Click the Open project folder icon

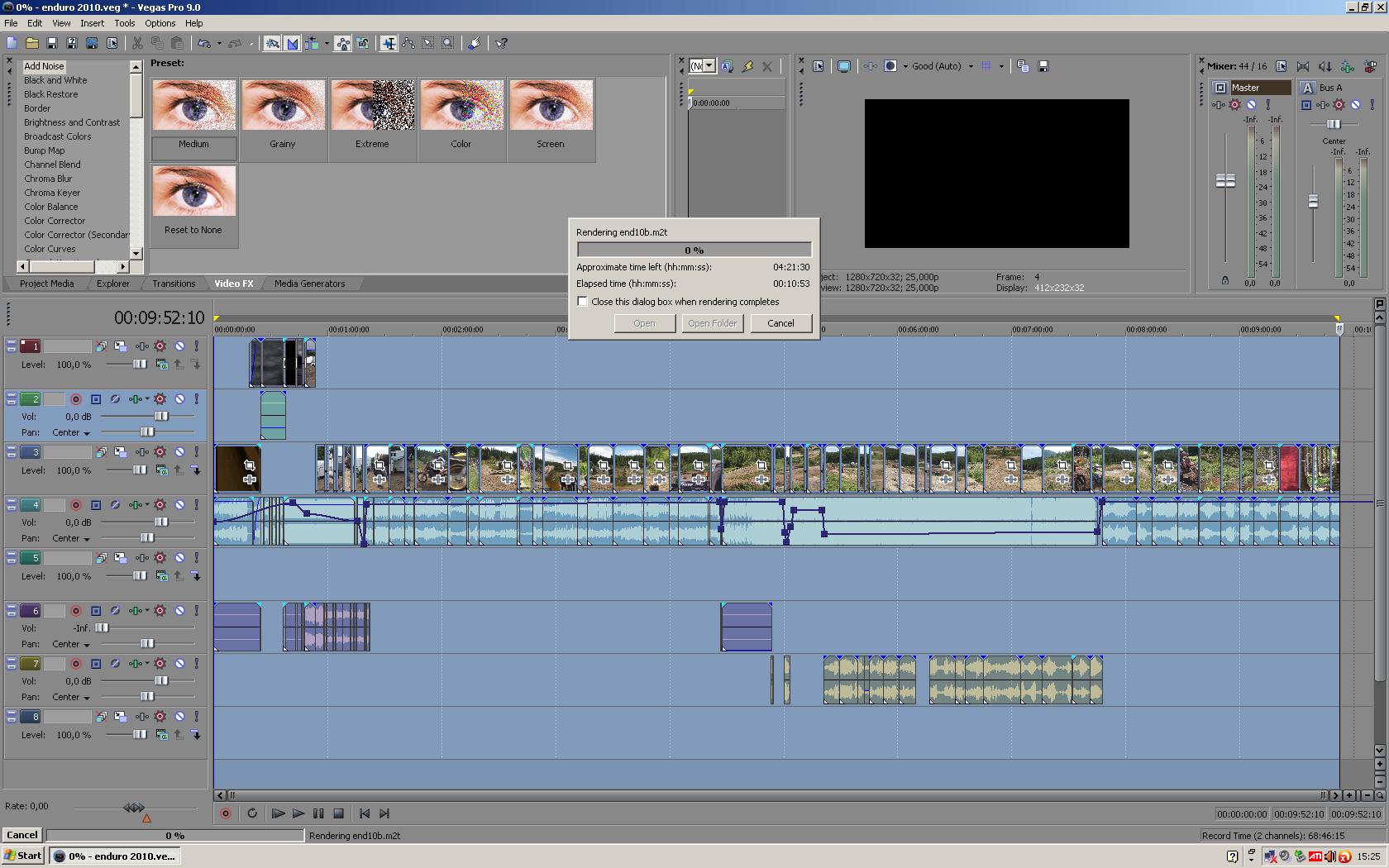tap(31, 43)
